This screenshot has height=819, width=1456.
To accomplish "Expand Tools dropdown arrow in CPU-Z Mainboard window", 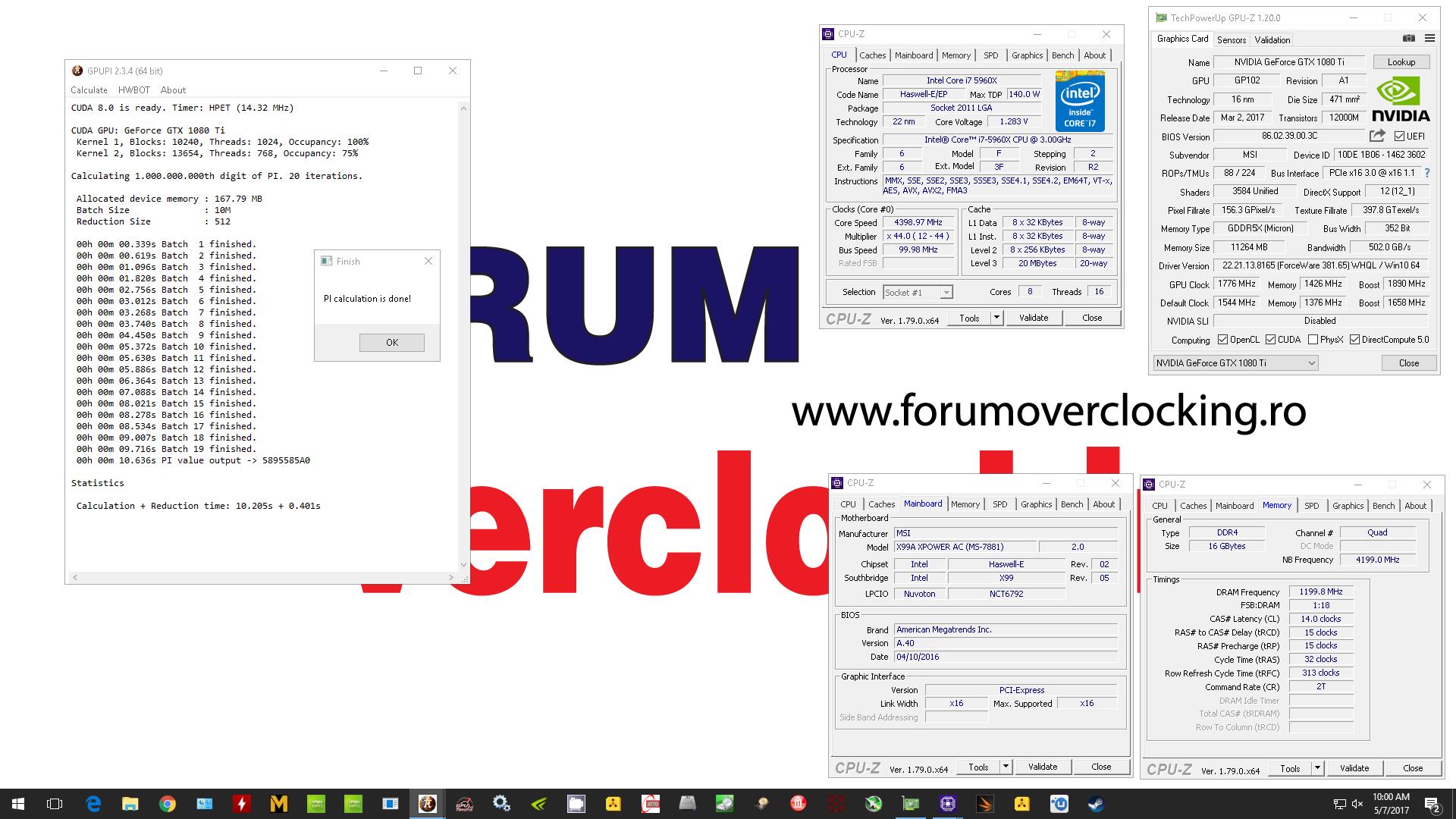I will (1006, 767).
